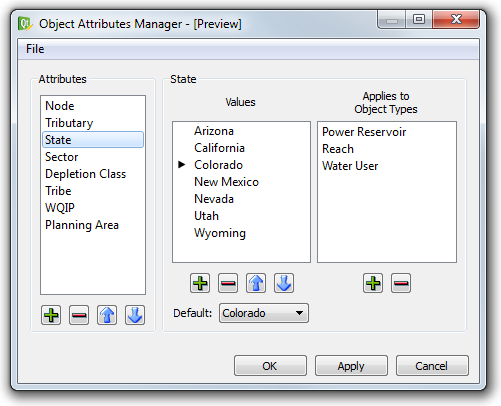Move selected attribute up in list
Viewport: 501px width, 406px height.
[x=107, y=315]
